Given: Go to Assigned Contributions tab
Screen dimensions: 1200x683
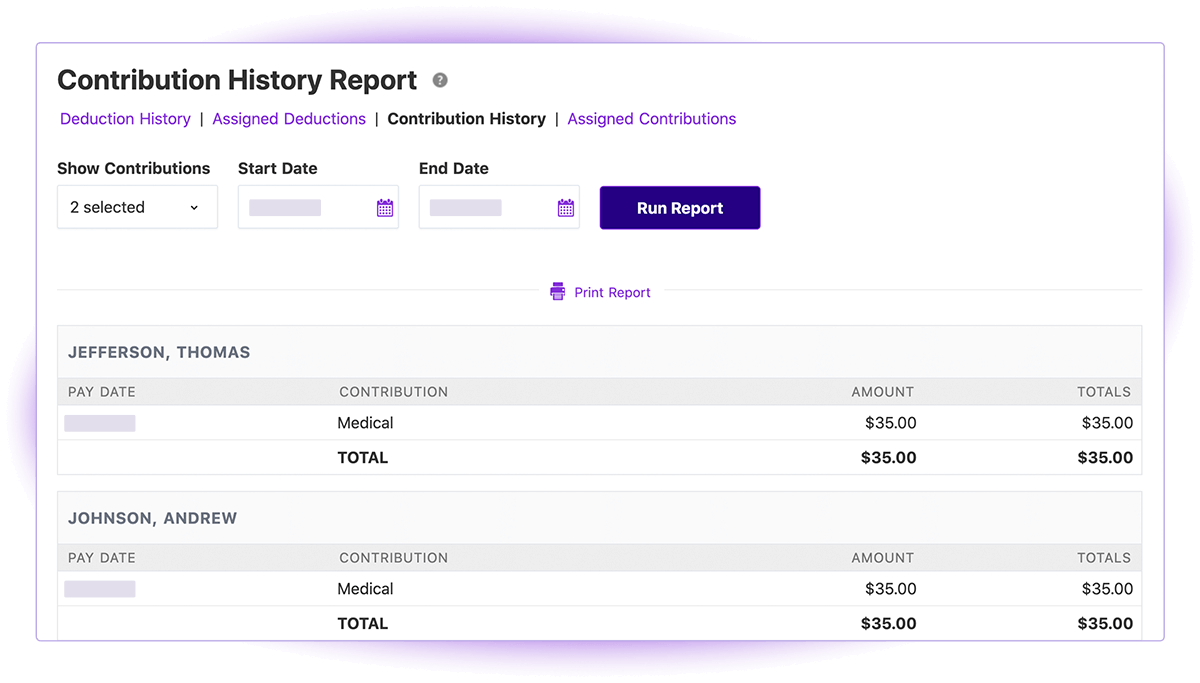Looking at the screenshot, I should pyautogui.click(x=652, y=119).
